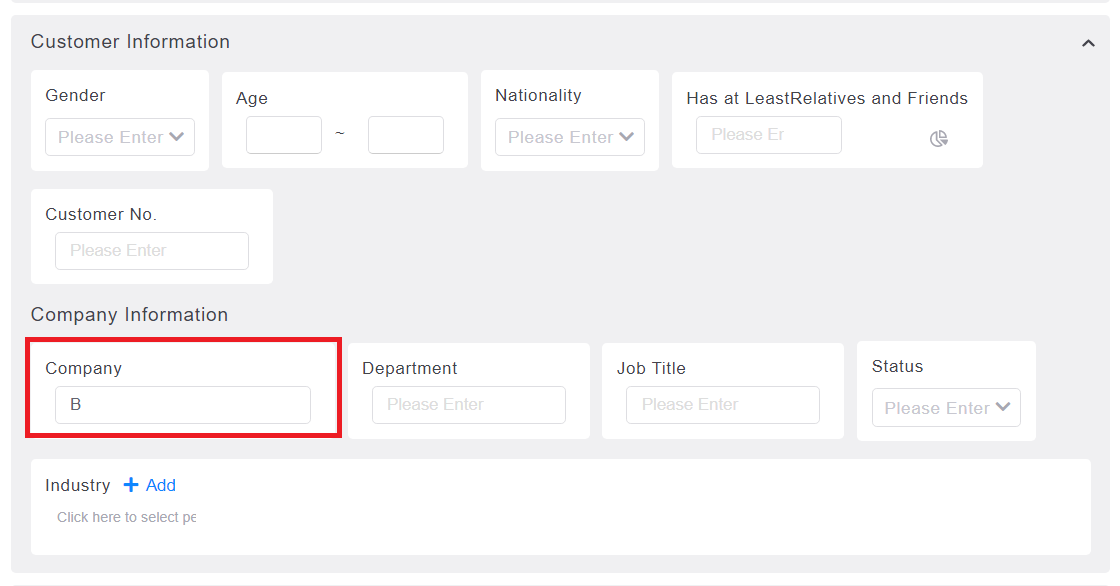The height and width of the screenshot is (586, 1120).
Task: Click the Industry label text
Action: 78,485
